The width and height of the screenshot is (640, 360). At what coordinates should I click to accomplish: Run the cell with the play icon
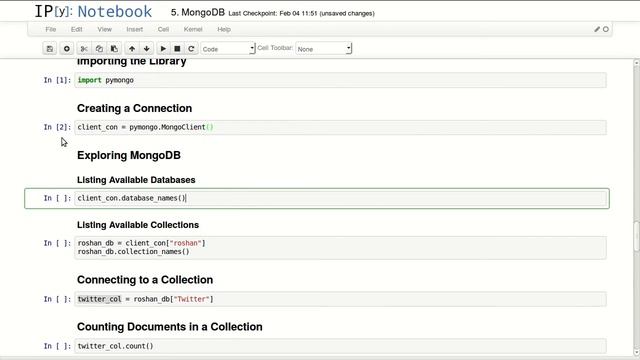163,49
